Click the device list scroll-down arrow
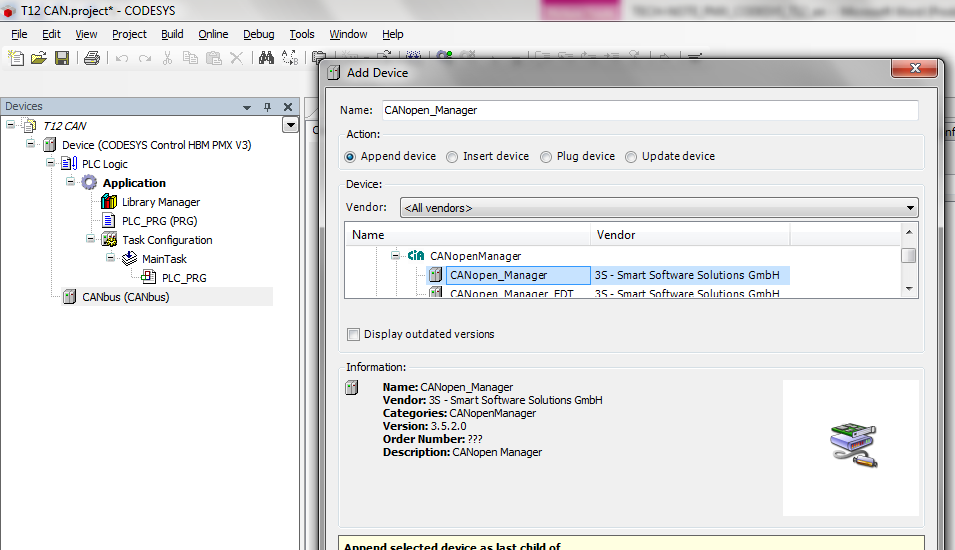Viewport: 955px width, 550px height. (909, 289)
